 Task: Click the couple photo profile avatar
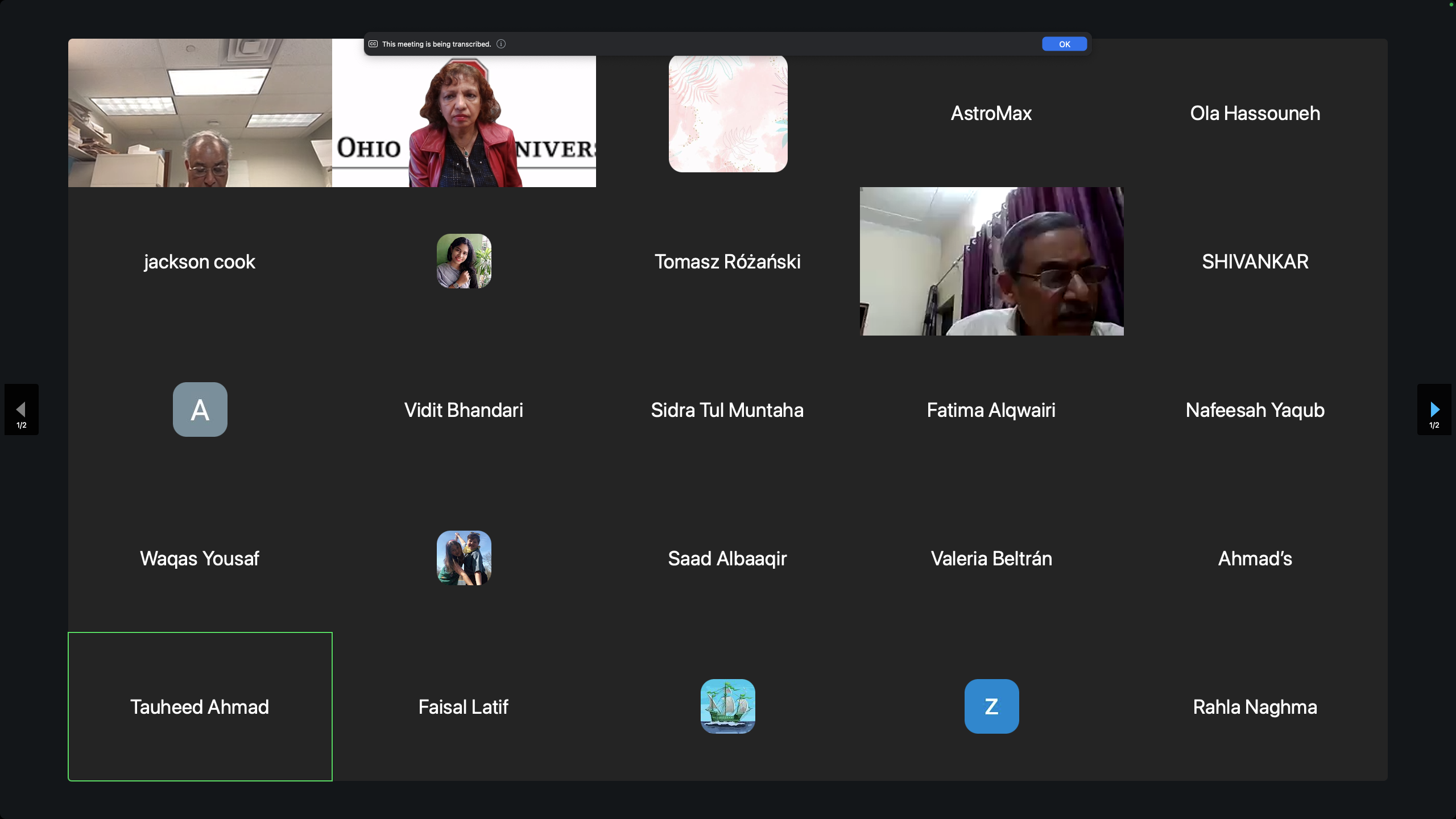(464, 558)
